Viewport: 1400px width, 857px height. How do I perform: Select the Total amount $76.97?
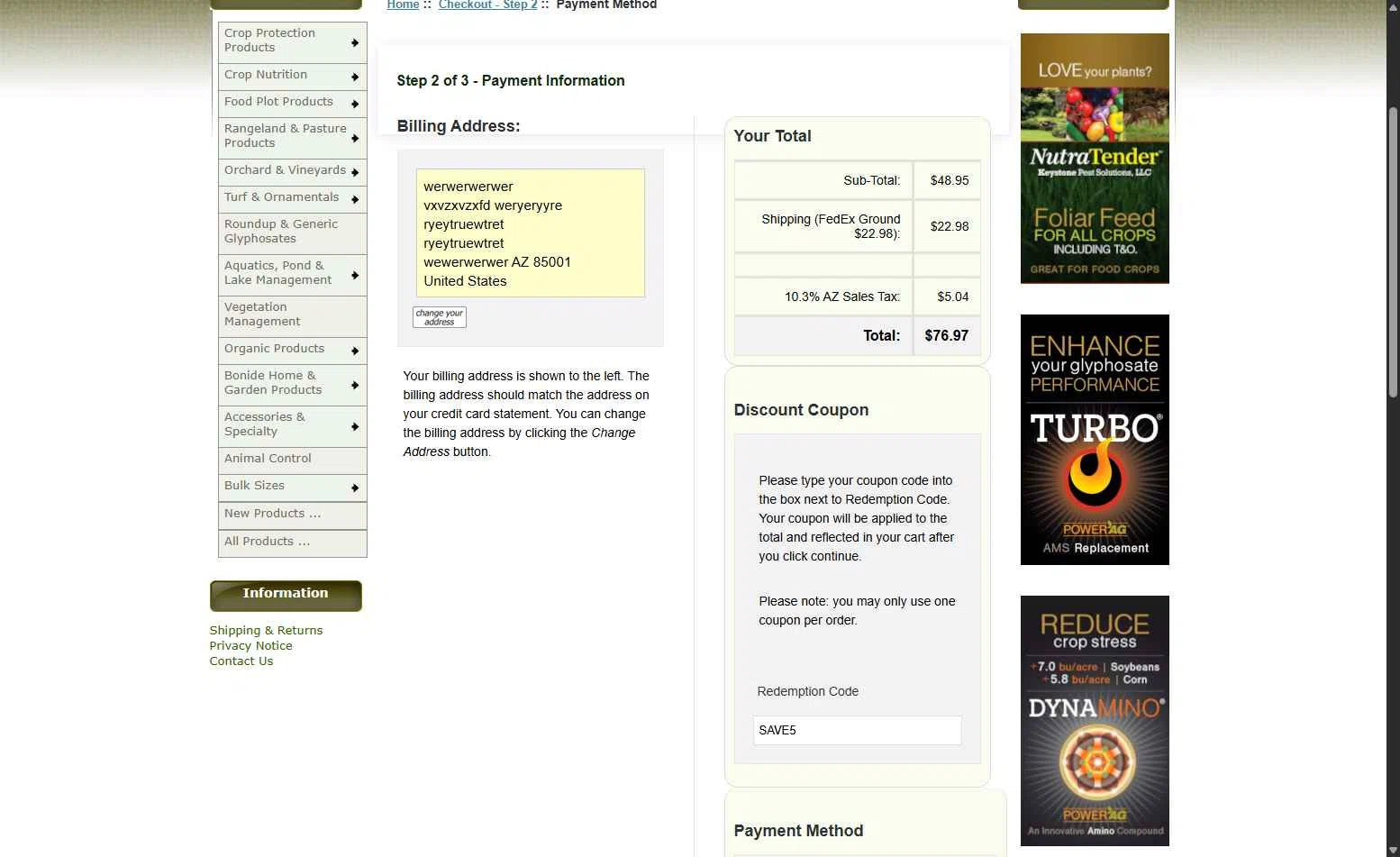coord(946,336)
